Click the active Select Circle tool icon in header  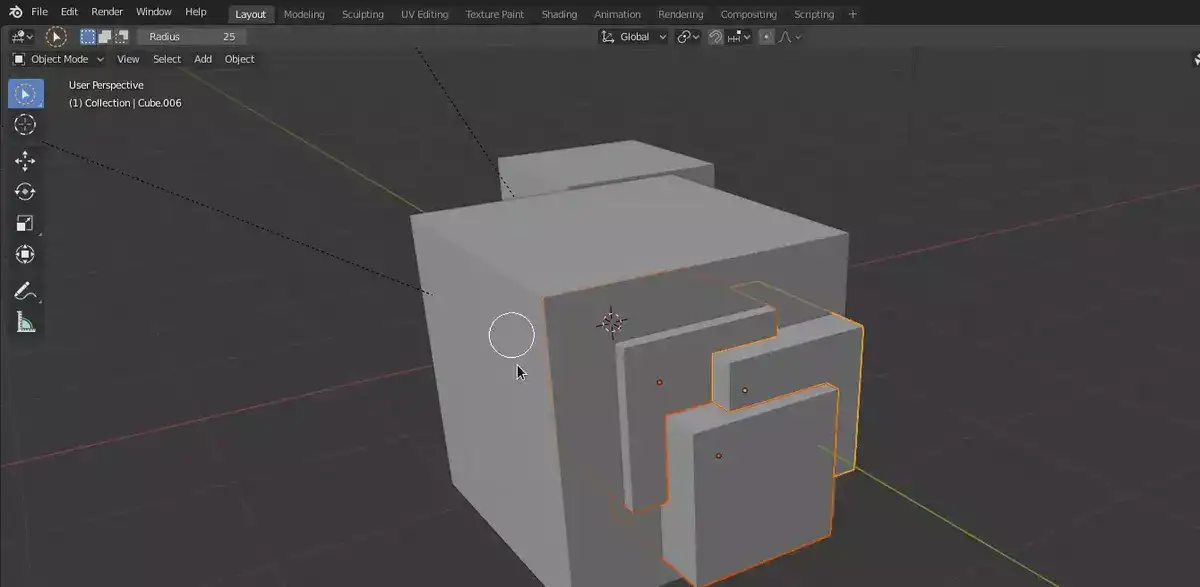(x=57, y=37)
